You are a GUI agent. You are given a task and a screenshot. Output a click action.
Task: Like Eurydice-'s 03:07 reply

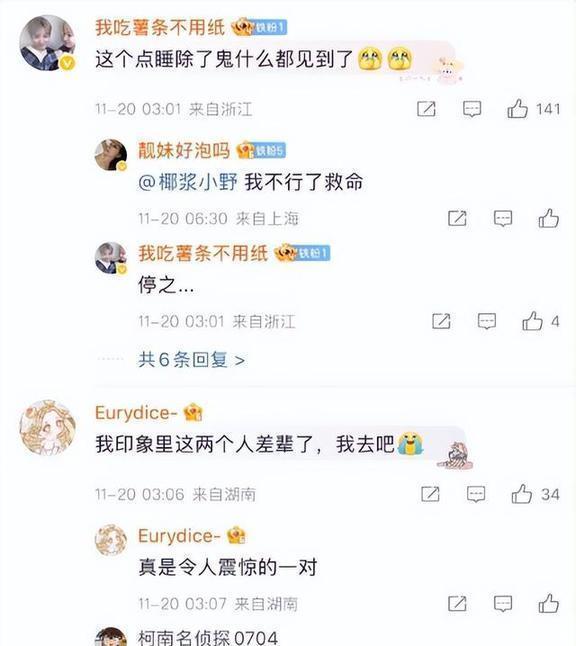click(x=549, y=604)
